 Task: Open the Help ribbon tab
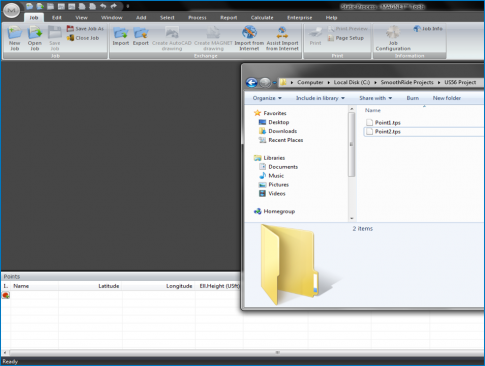pos(331,18)
